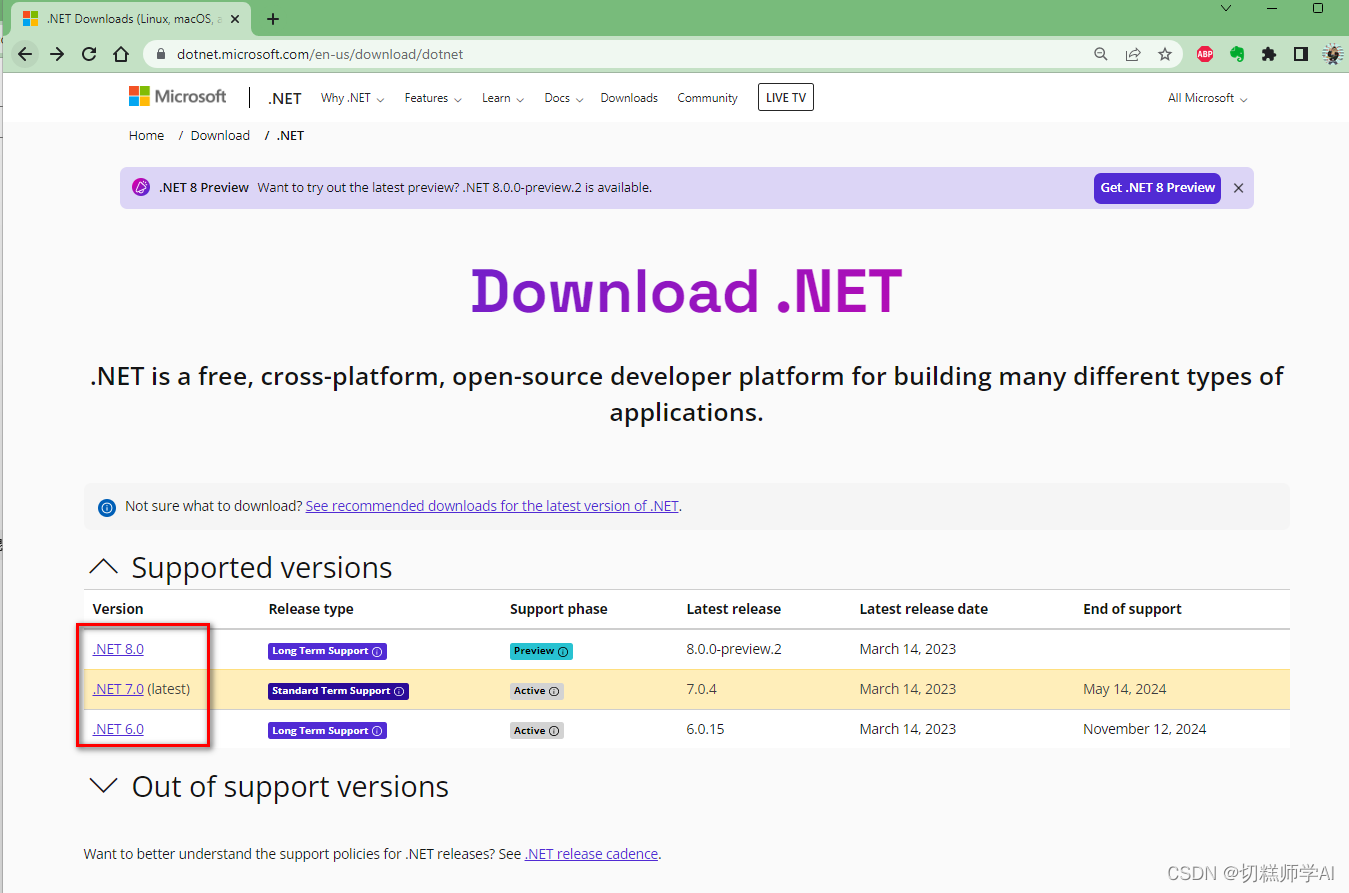Click the browser home icon
Screen dimensions: 1349x893
[120, 54]
